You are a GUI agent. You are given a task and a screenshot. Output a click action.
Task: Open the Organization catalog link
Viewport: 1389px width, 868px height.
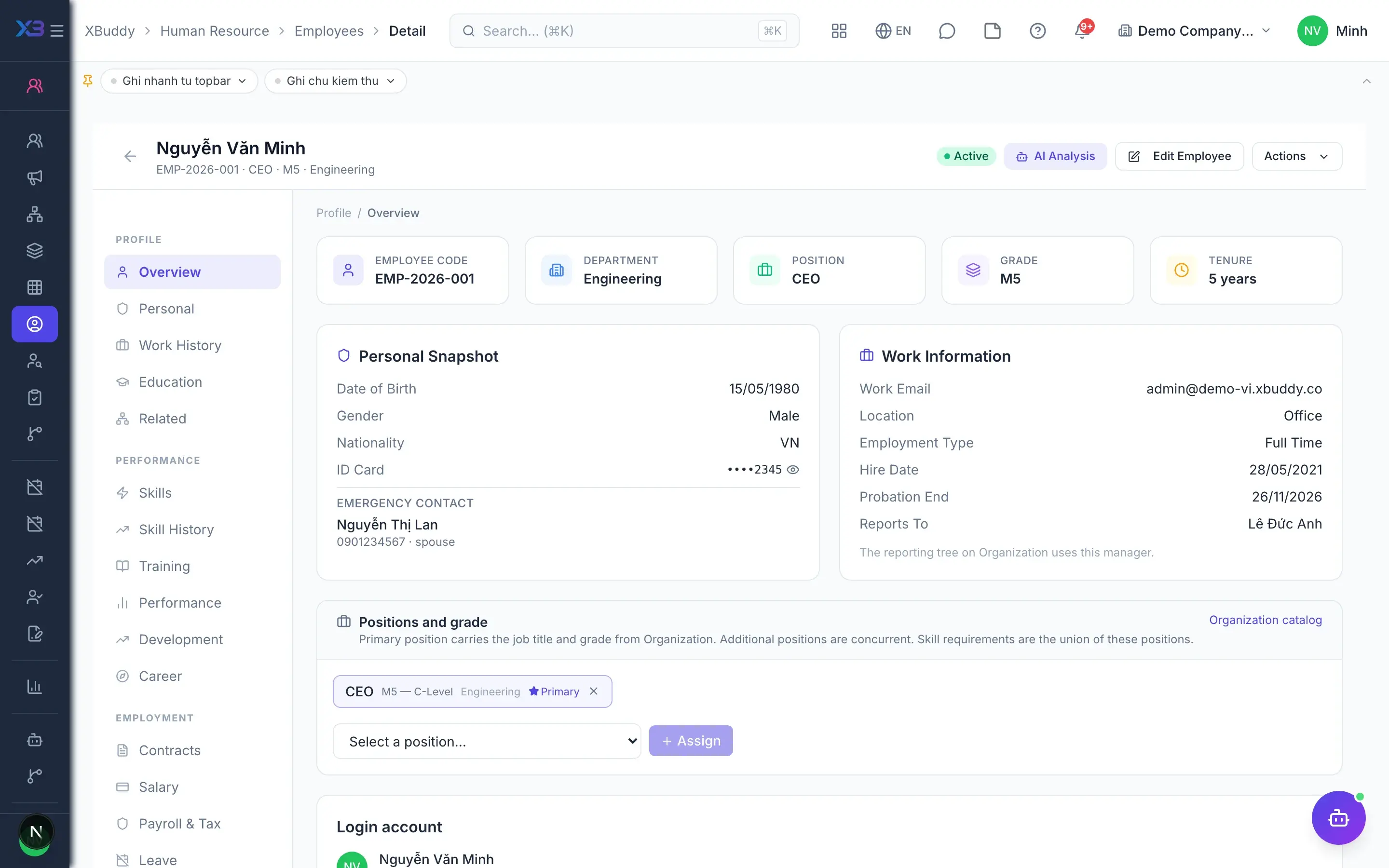pos(1265,620)
